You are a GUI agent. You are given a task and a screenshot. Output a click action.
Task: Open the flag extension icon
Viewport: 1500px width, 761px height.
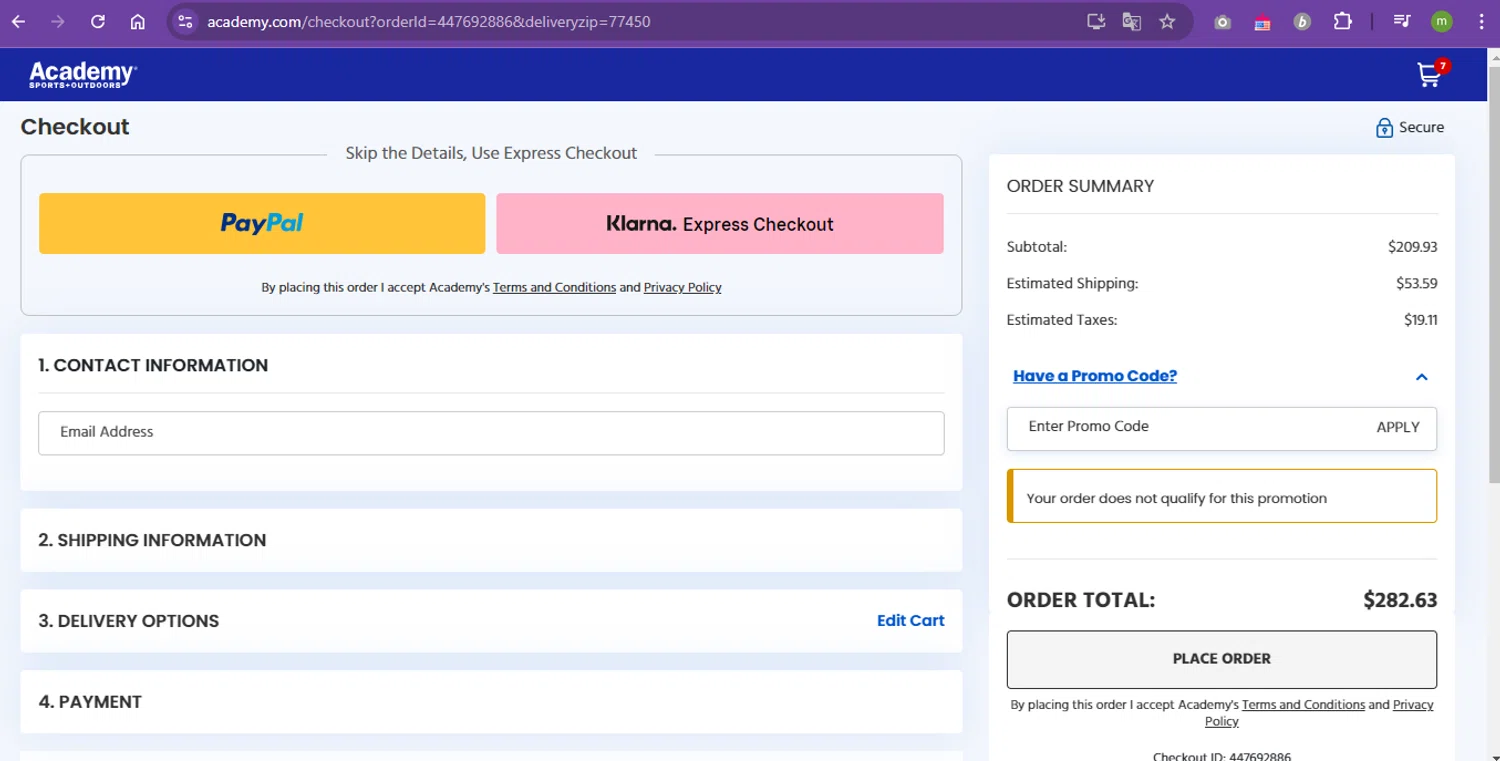1262,22
